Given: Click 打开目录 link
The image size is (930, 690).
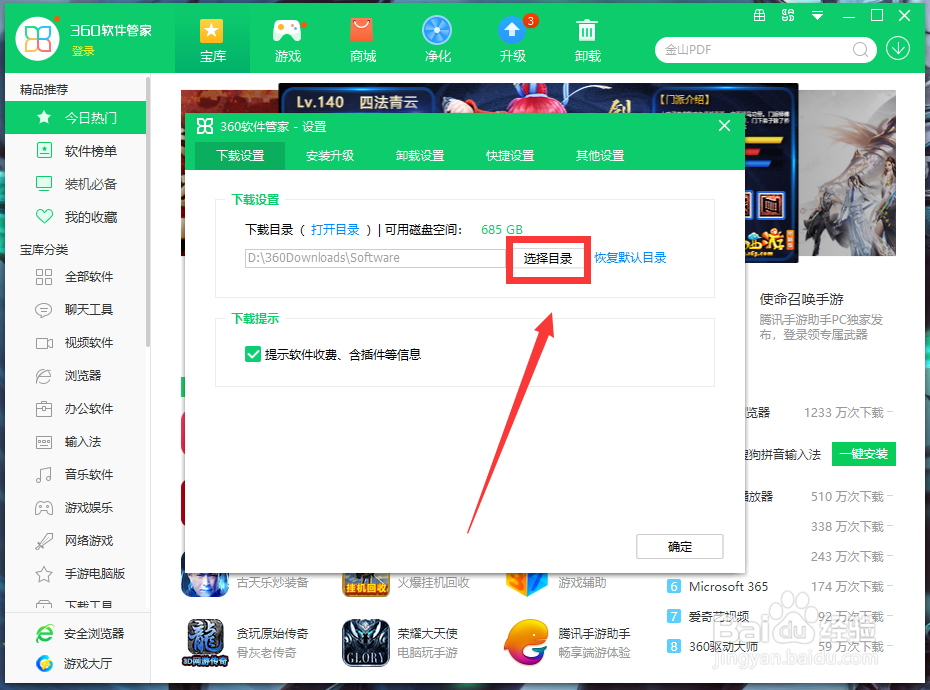Looking at the screenshot, I should click(335, 230).
